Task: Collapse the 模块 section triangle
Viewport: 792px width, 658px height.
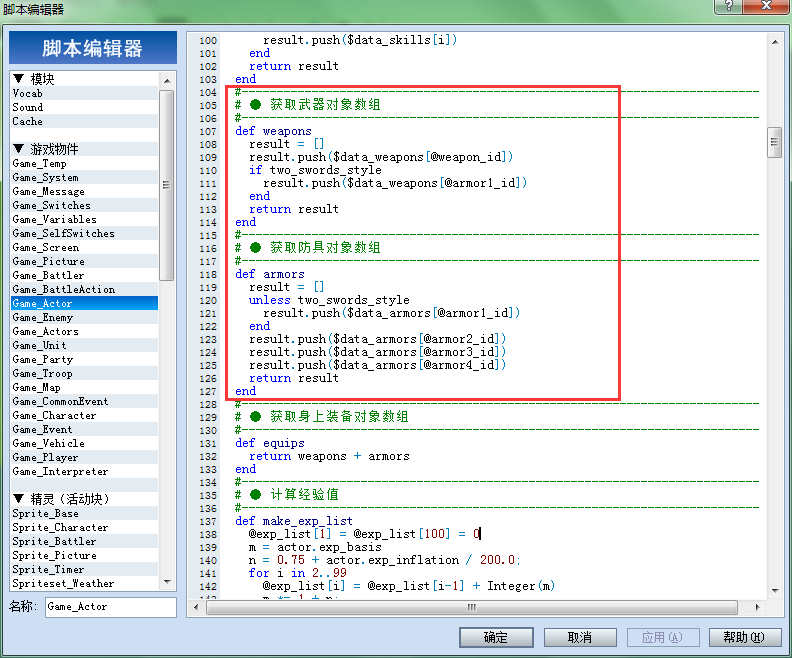Action: tap(19, 79)
